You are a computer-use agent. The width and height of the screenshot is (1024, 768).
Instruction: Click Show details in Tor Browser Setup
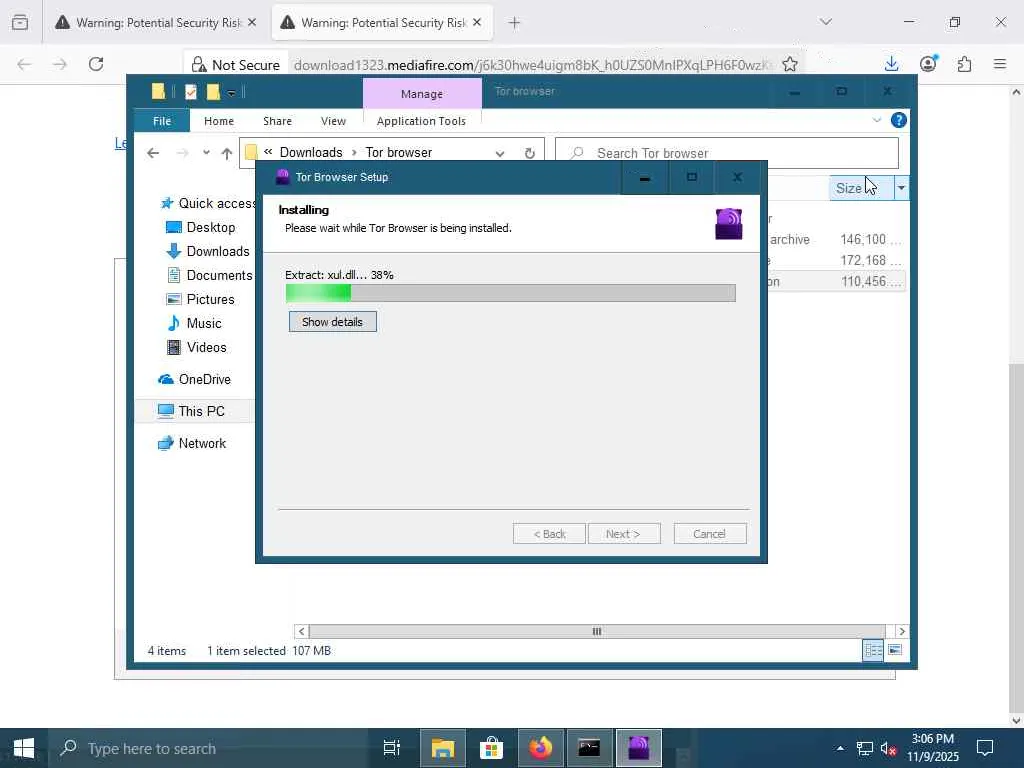pos(332,321)
